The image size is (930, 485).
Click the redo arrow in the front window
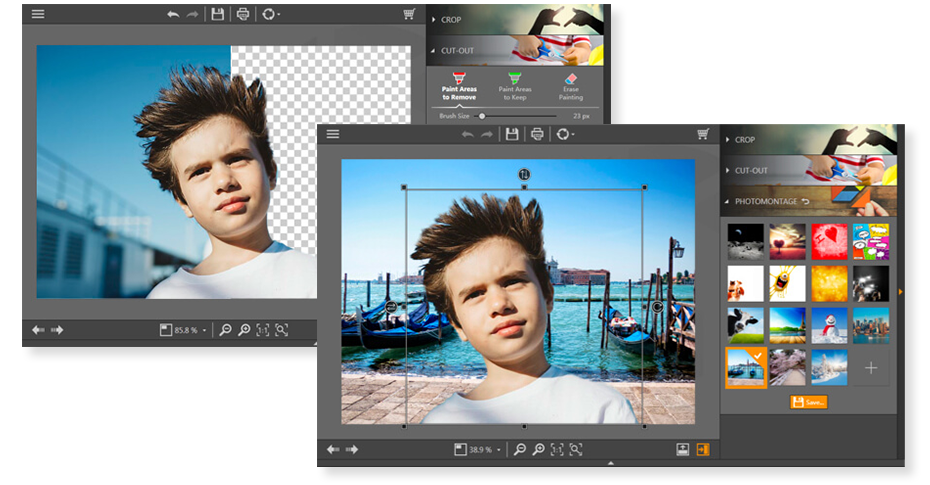pos(487,135)
